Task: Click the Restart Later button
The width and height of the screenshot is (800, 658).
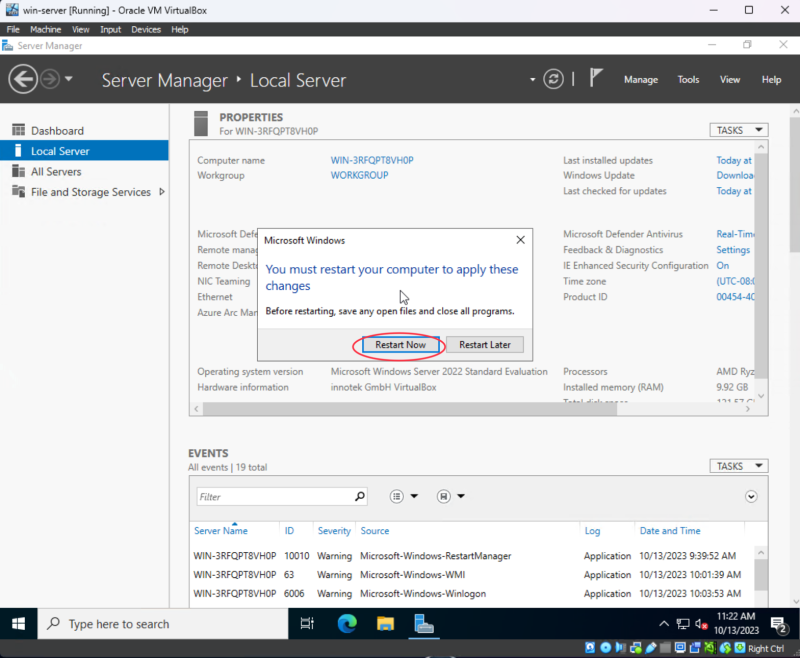Action: (x=485, y=345)
